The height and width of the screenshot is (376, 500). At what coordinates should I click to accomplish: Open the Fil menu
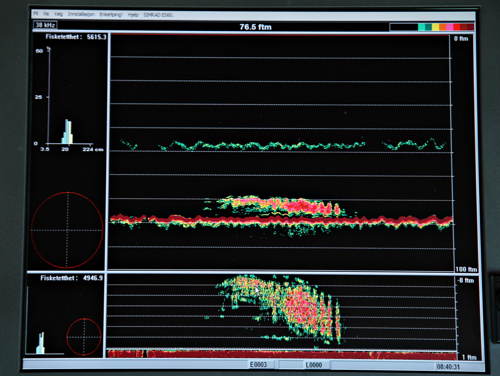click(x=36, y=14)
